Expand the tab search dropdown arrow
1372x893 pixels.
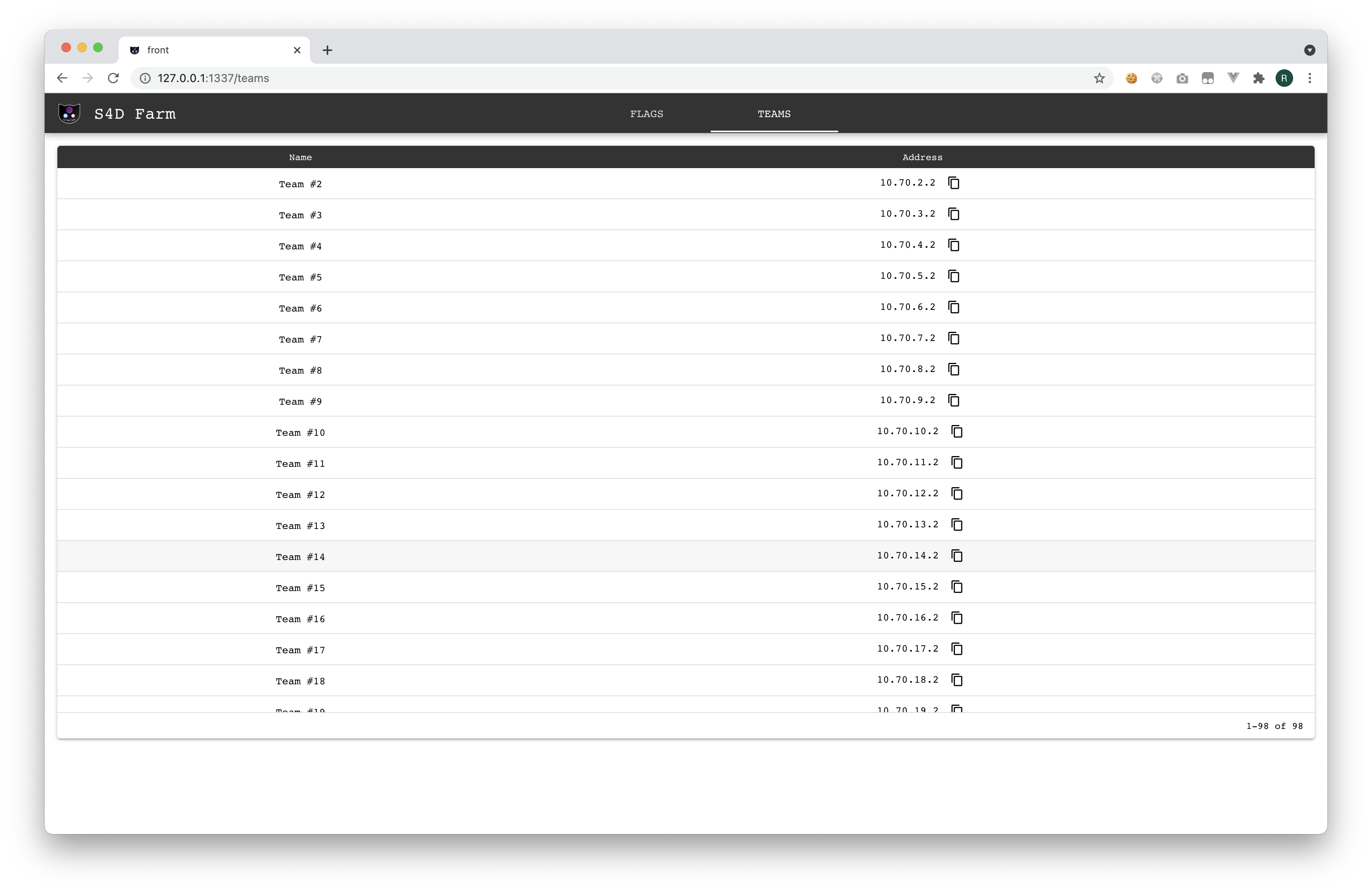pos(1309,50)
